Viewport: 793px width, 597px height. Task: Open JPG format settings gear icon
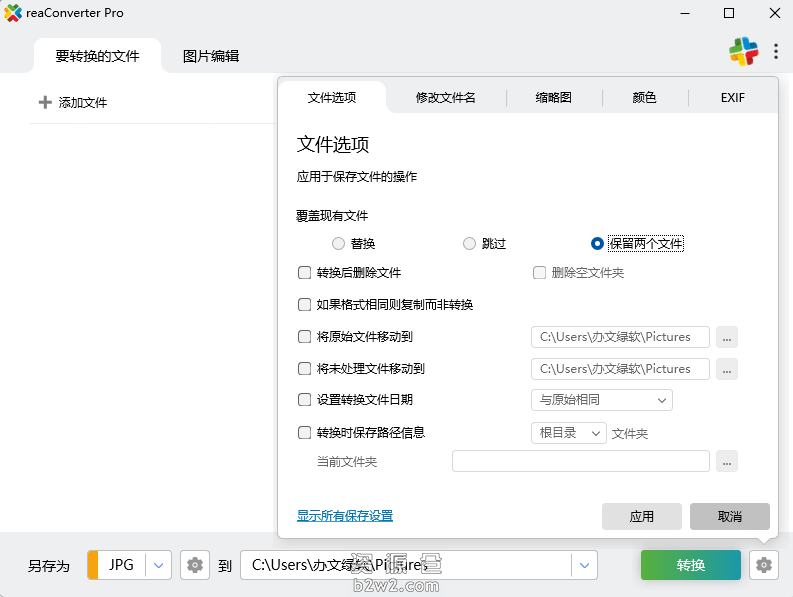(x=195, y=565)
